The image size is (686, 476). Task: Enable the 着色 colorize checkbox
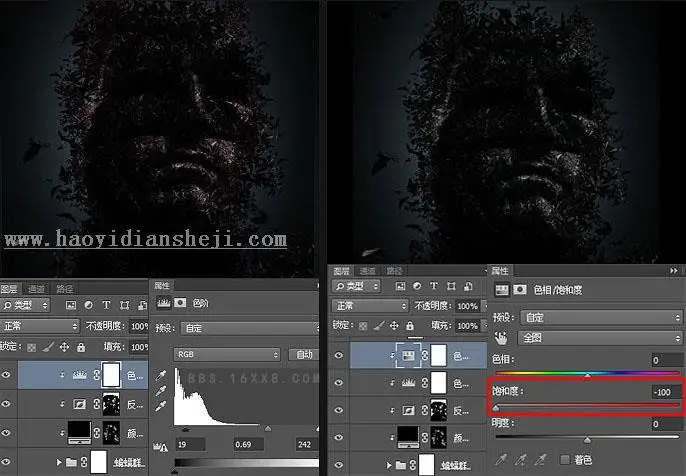tap(565, 459)
